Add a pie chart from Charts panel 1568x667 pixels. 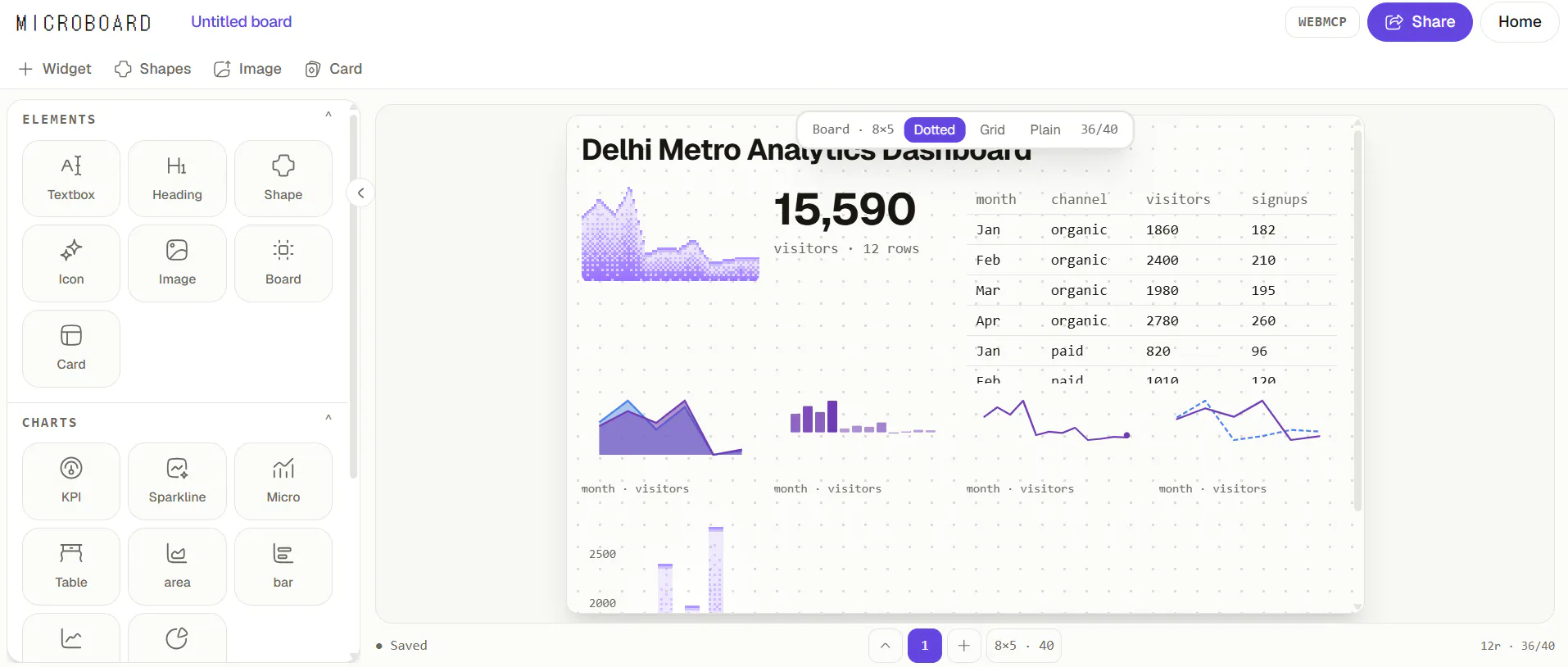pyautogui.click(x=177, y=638)
